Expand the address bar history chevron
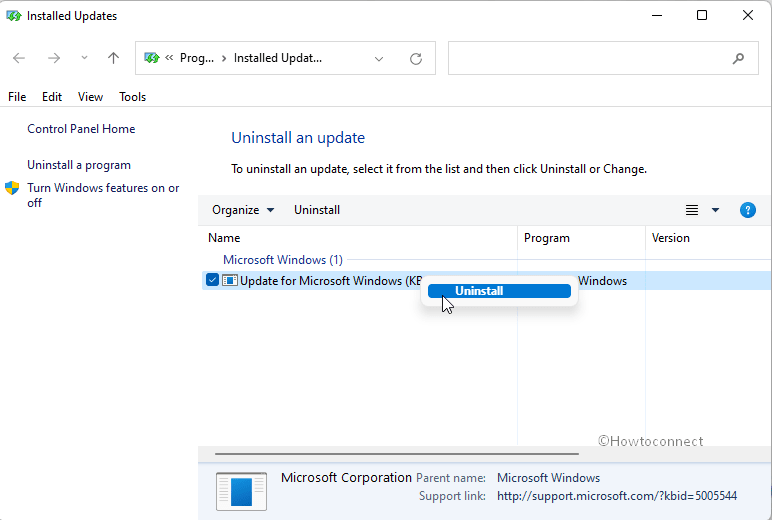Viewport: 772px width, 520px height. [379, 59]
